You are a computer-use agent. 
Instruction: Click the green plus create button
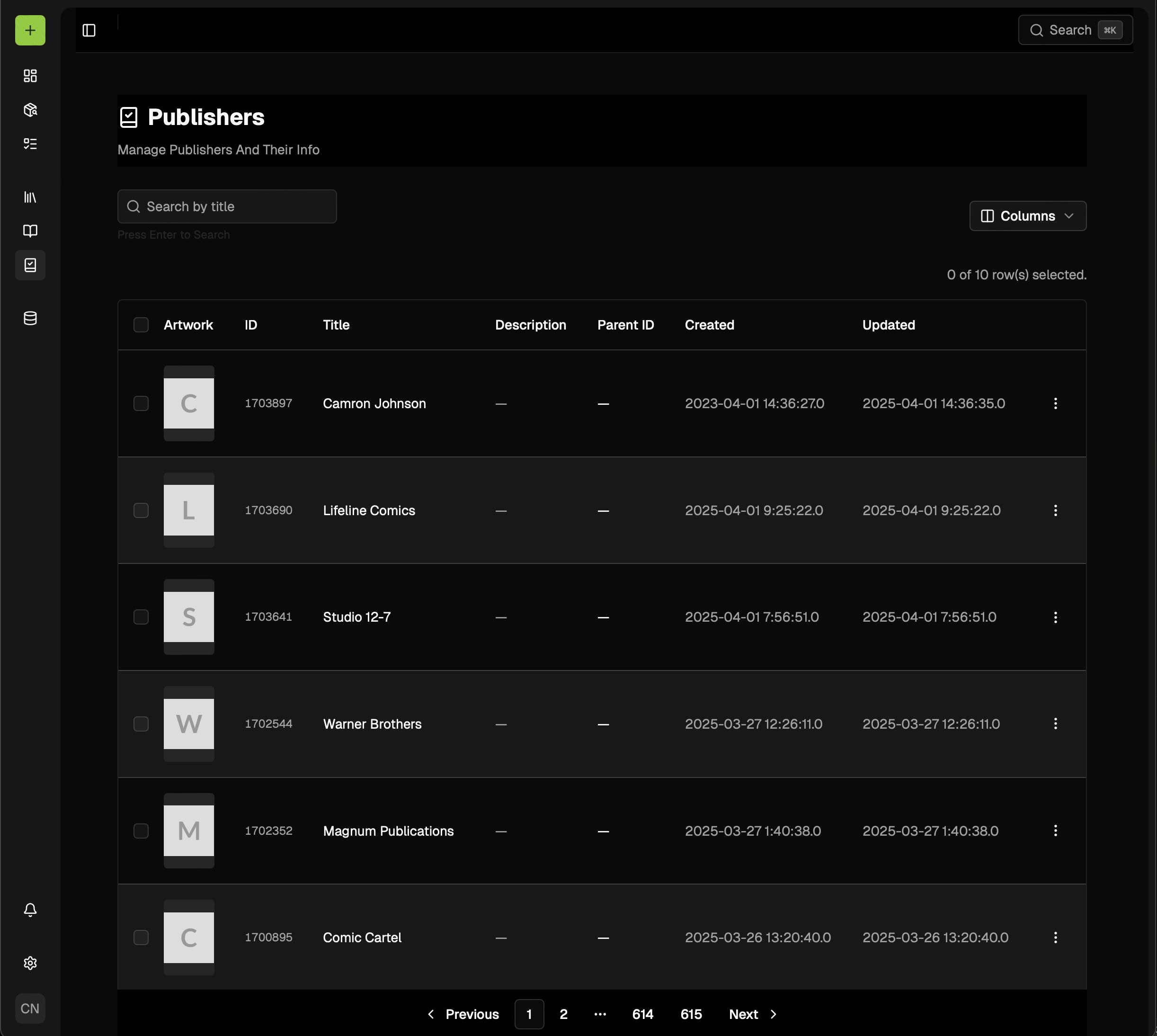pos(30,30)
